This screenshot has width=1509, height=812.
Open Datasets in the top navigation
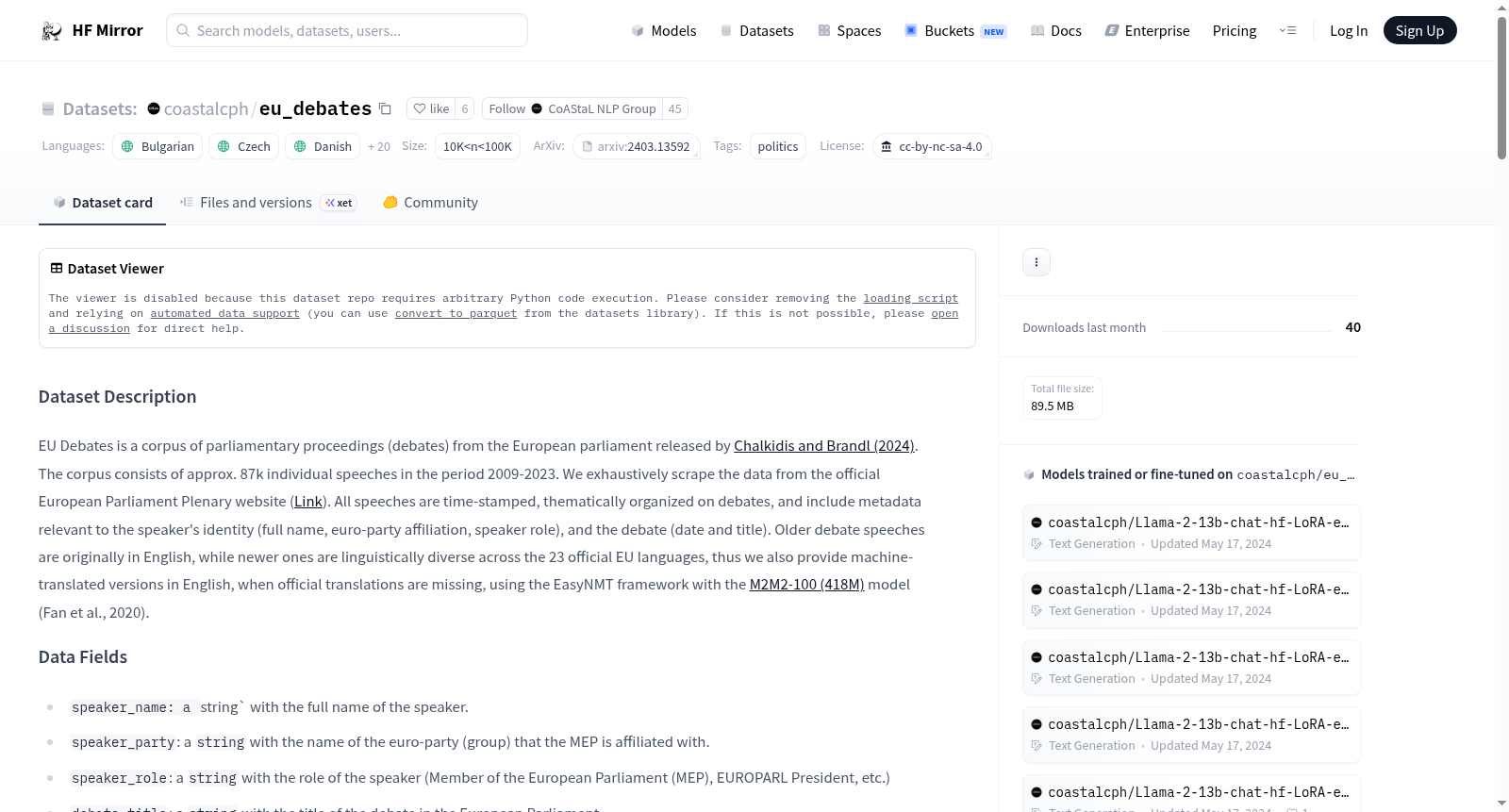757,31
